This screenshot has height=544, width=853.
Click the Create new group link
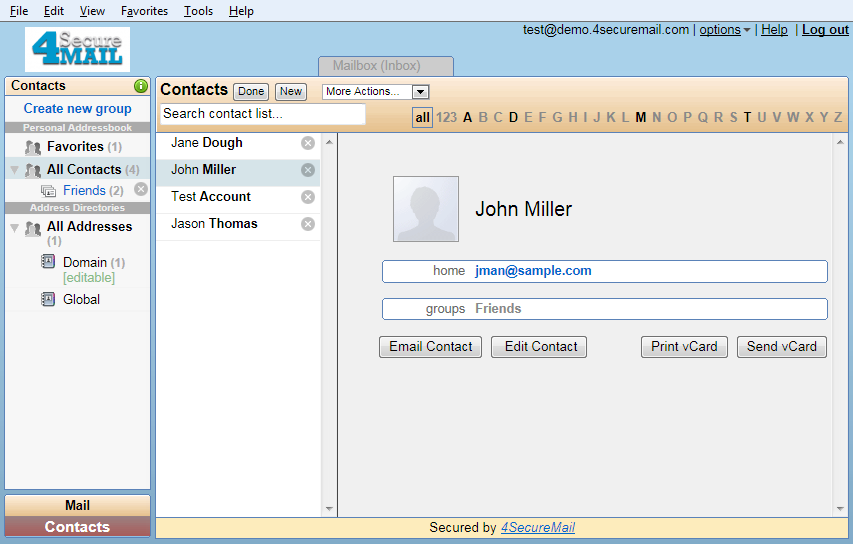pyautogui.click(x=77, y=108)
